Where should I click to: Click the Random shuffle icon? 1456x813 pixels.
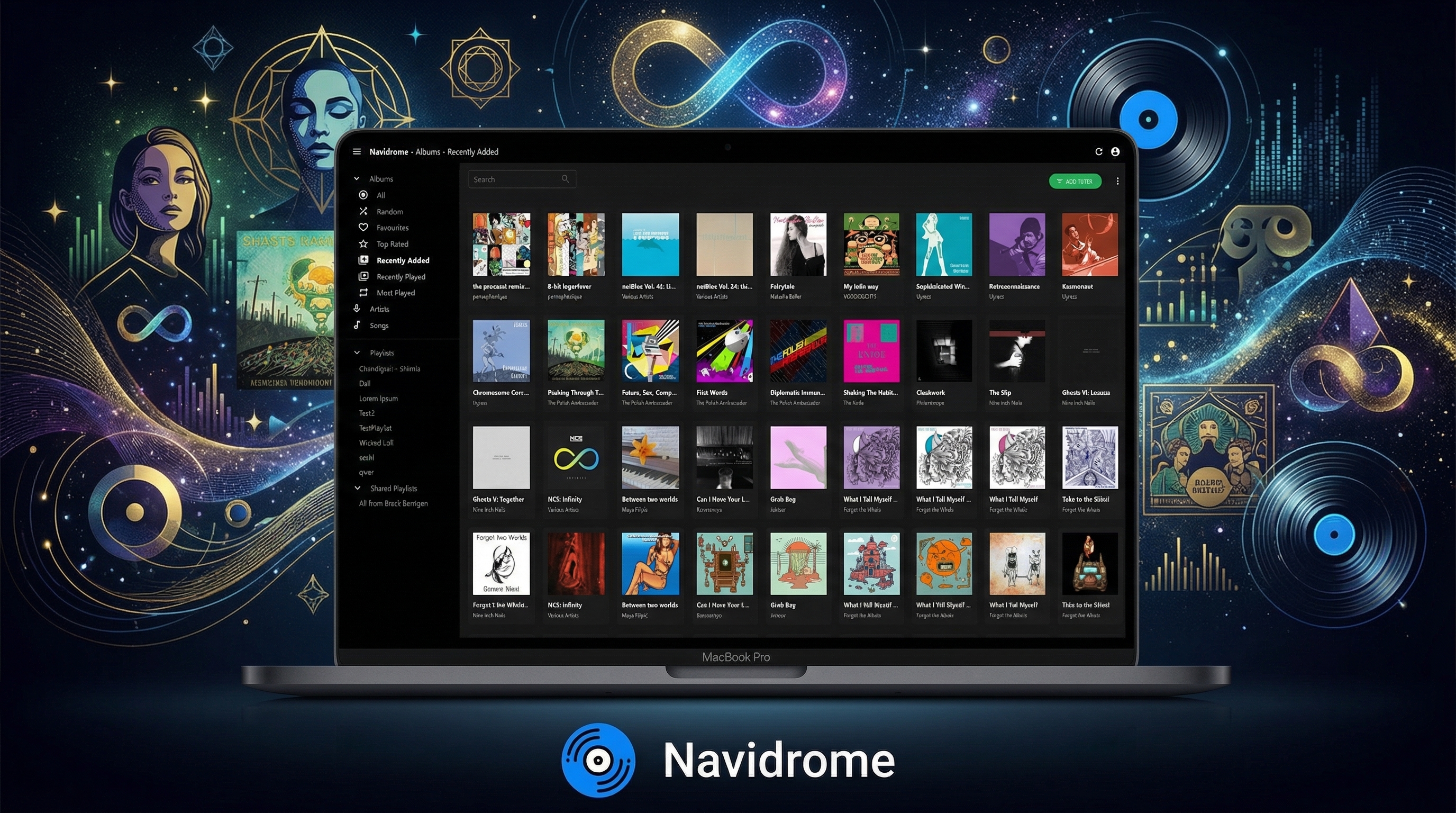363,211
